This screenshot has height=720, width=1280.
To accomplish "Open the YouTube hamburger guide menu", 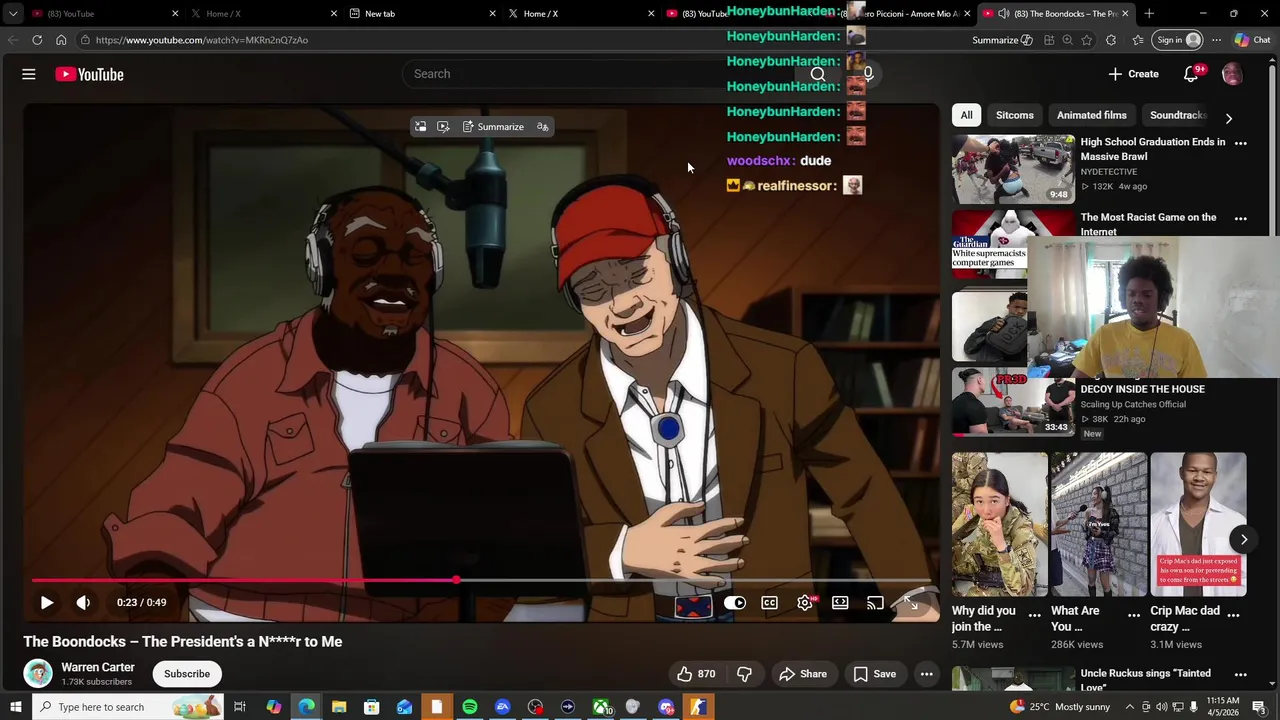I will (x=29, y=74).
